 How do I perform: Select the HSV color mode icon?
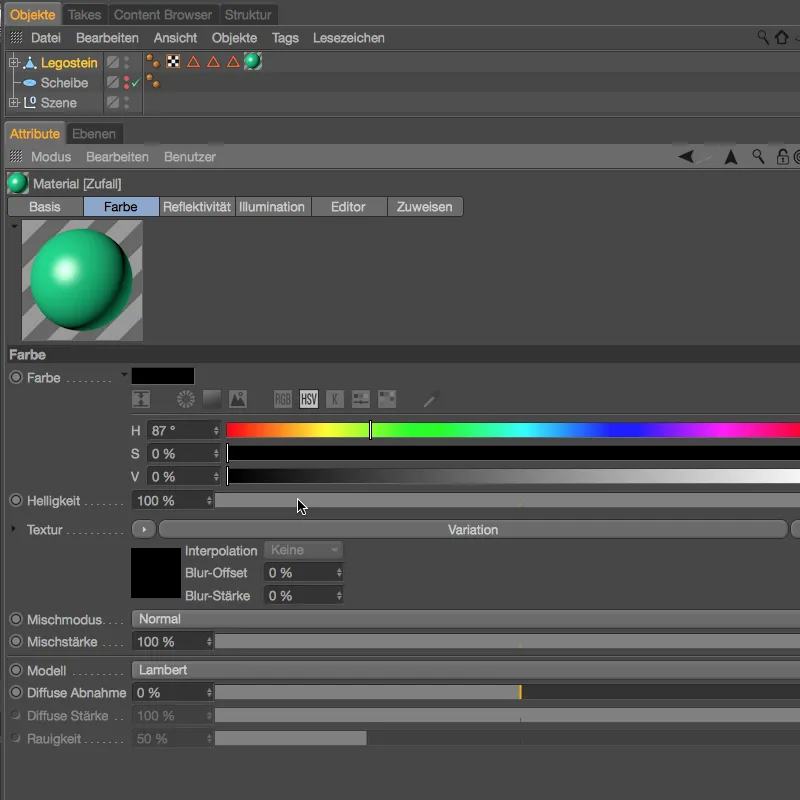click(x=307, y=399)
